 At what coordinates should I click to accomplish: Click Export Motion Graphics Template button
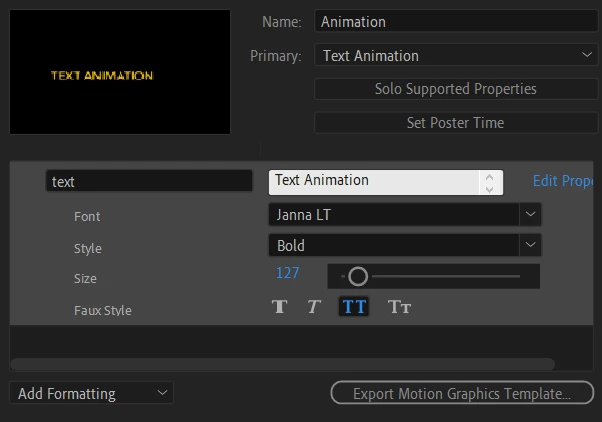(462, 393)
